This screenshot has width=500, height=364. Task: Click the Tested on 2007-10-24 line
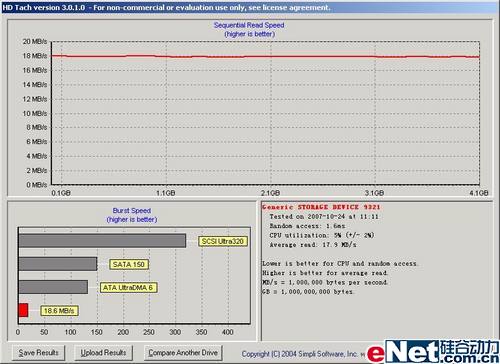(324, 217)
